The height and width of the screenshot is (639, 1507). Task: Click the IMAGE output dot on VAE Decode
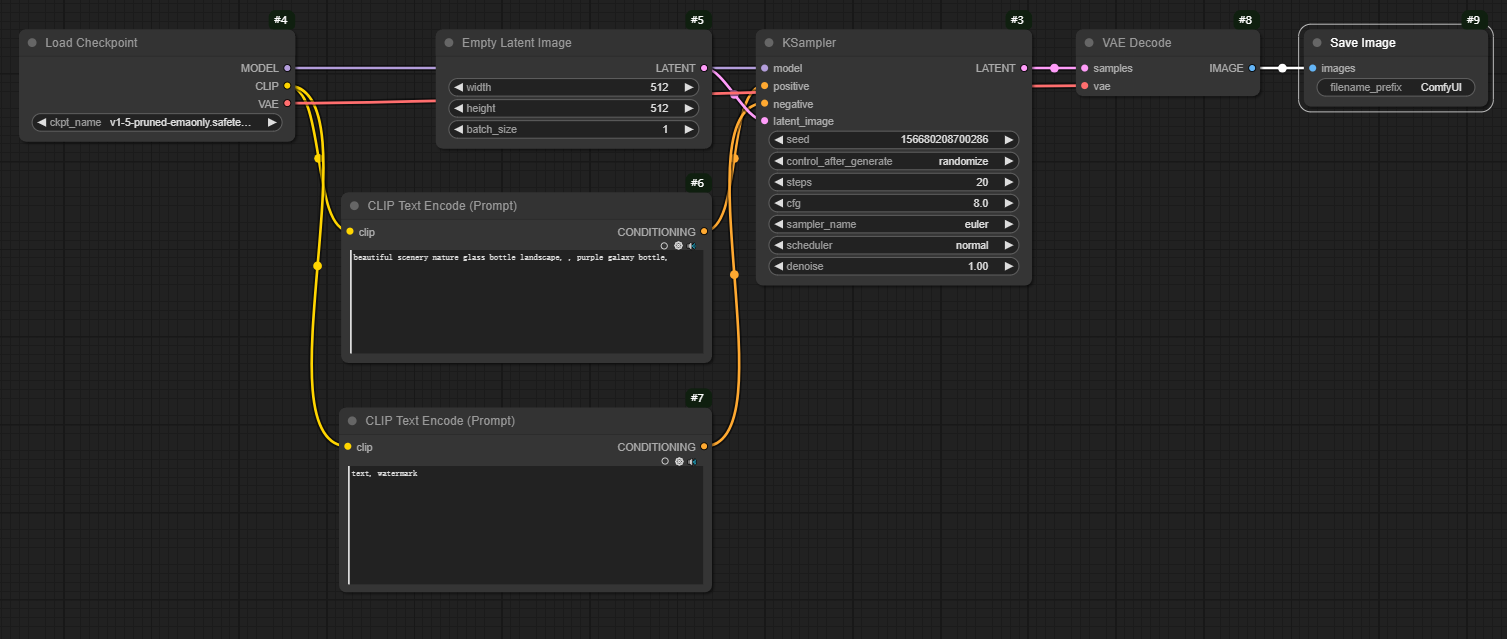click(x=1252, y=68)
